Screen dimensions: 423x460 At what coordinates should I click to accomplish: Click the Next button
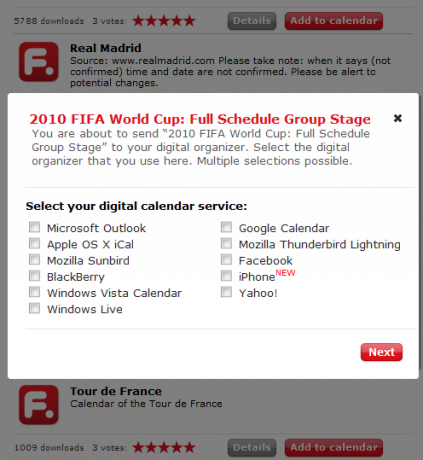[382, 352]
